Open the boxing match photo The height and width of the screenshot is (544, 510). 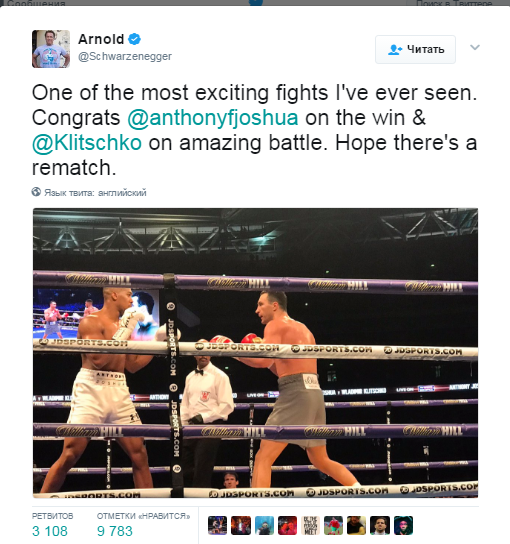coord(255,353)
